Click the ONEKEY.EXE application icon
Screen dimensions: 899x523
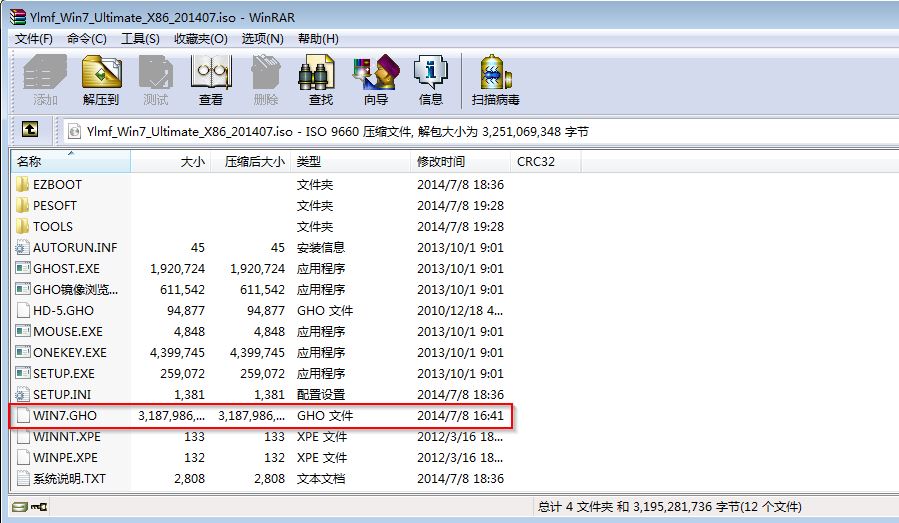(23, 352)
